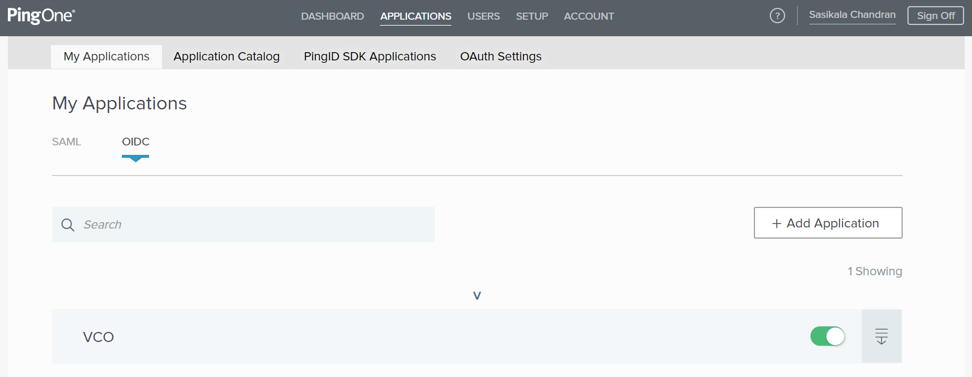
Task: Select the OIDC sub-tab
Action: click(136, 142)
